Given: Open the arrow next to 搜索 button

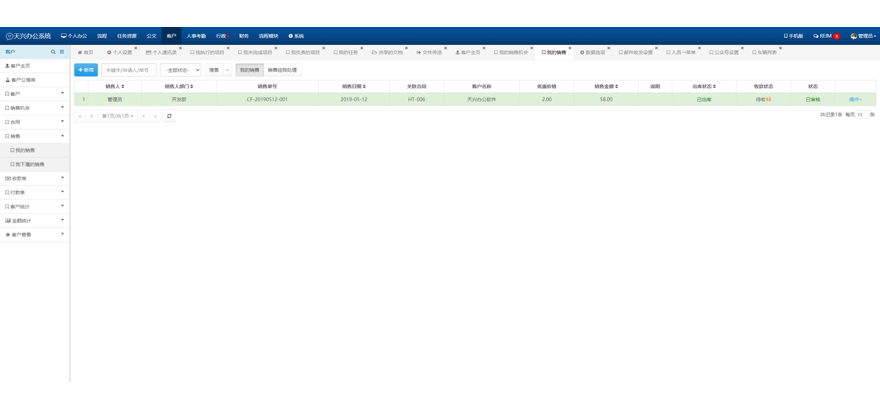Looking at the screenshot, I should 228,70.
